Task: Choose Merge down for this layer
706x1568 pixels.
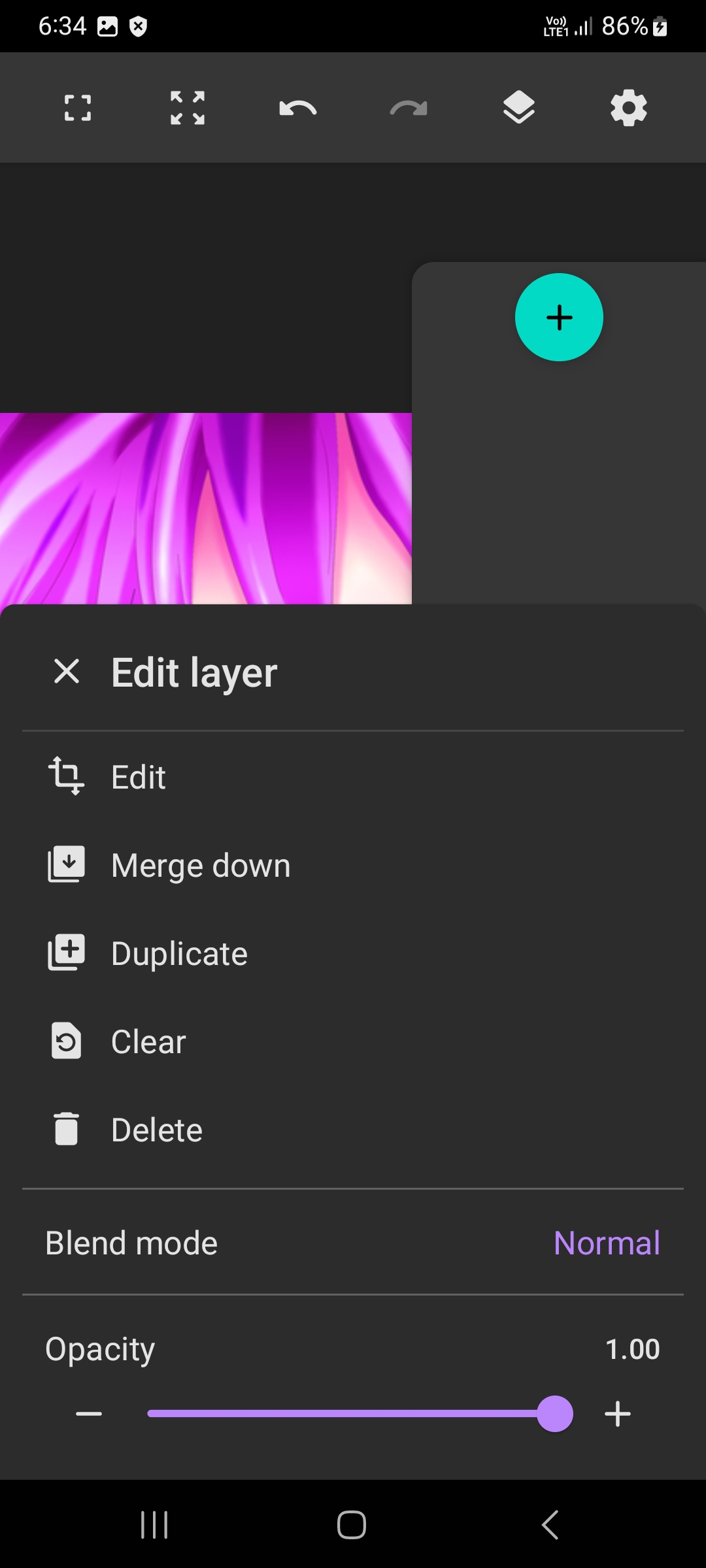Action: coord(201,865)
